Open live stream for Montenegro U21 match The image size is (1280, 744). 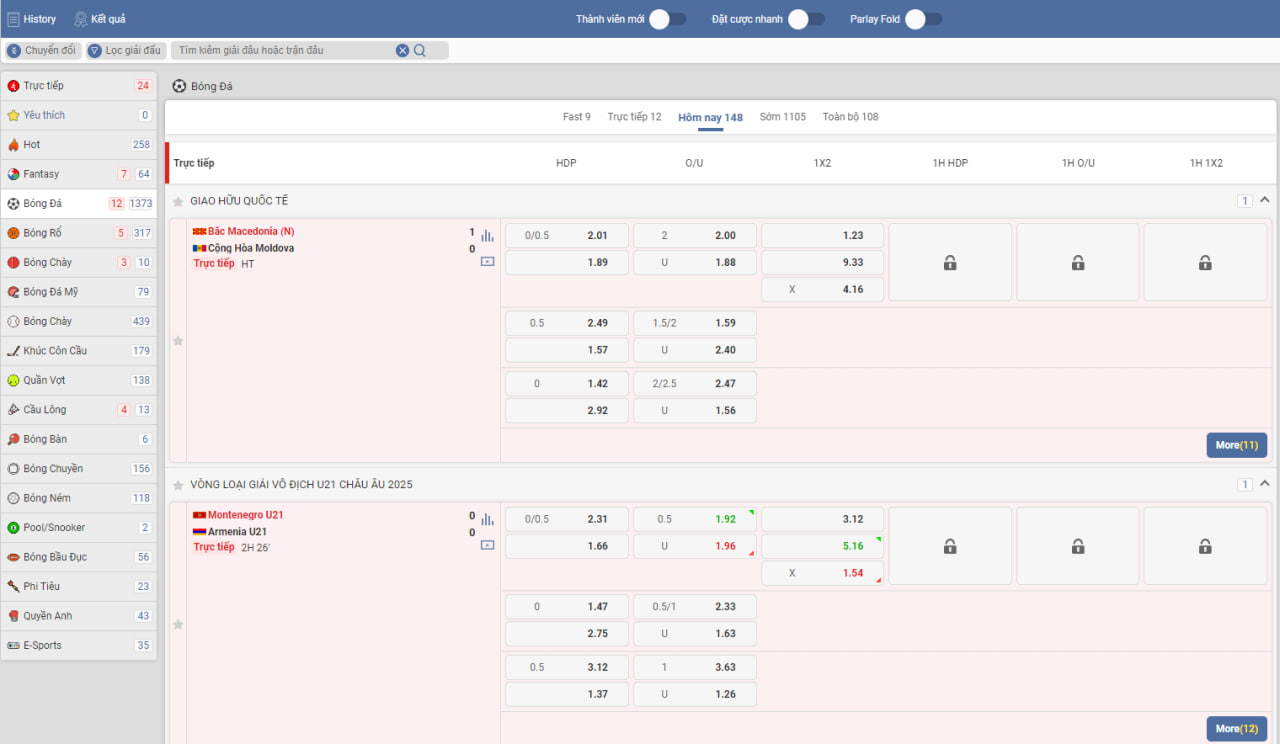(487, 545)
